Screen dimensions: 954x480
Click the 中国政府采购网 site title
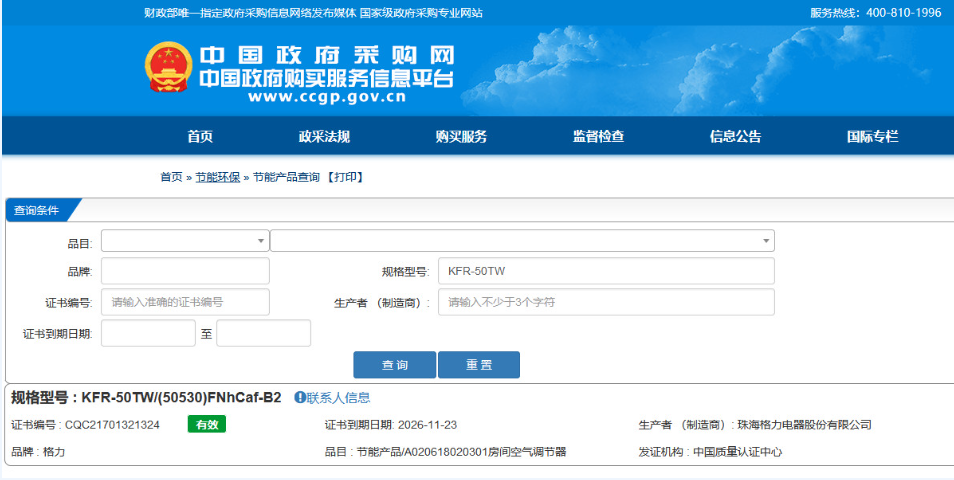point(327,55)
